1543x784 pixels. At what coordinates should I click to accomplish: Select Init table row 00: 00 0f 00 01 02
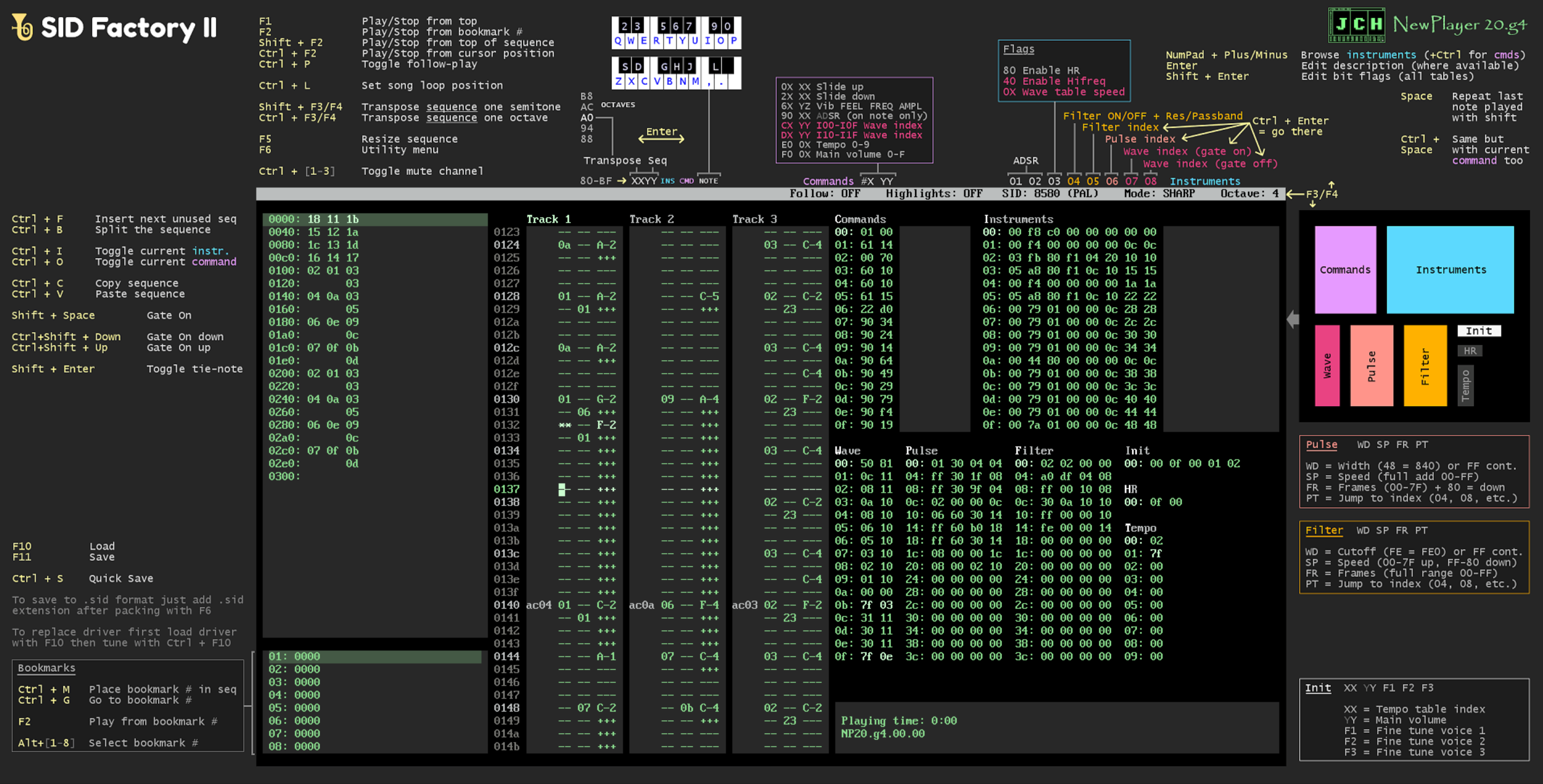(1182, 464)
